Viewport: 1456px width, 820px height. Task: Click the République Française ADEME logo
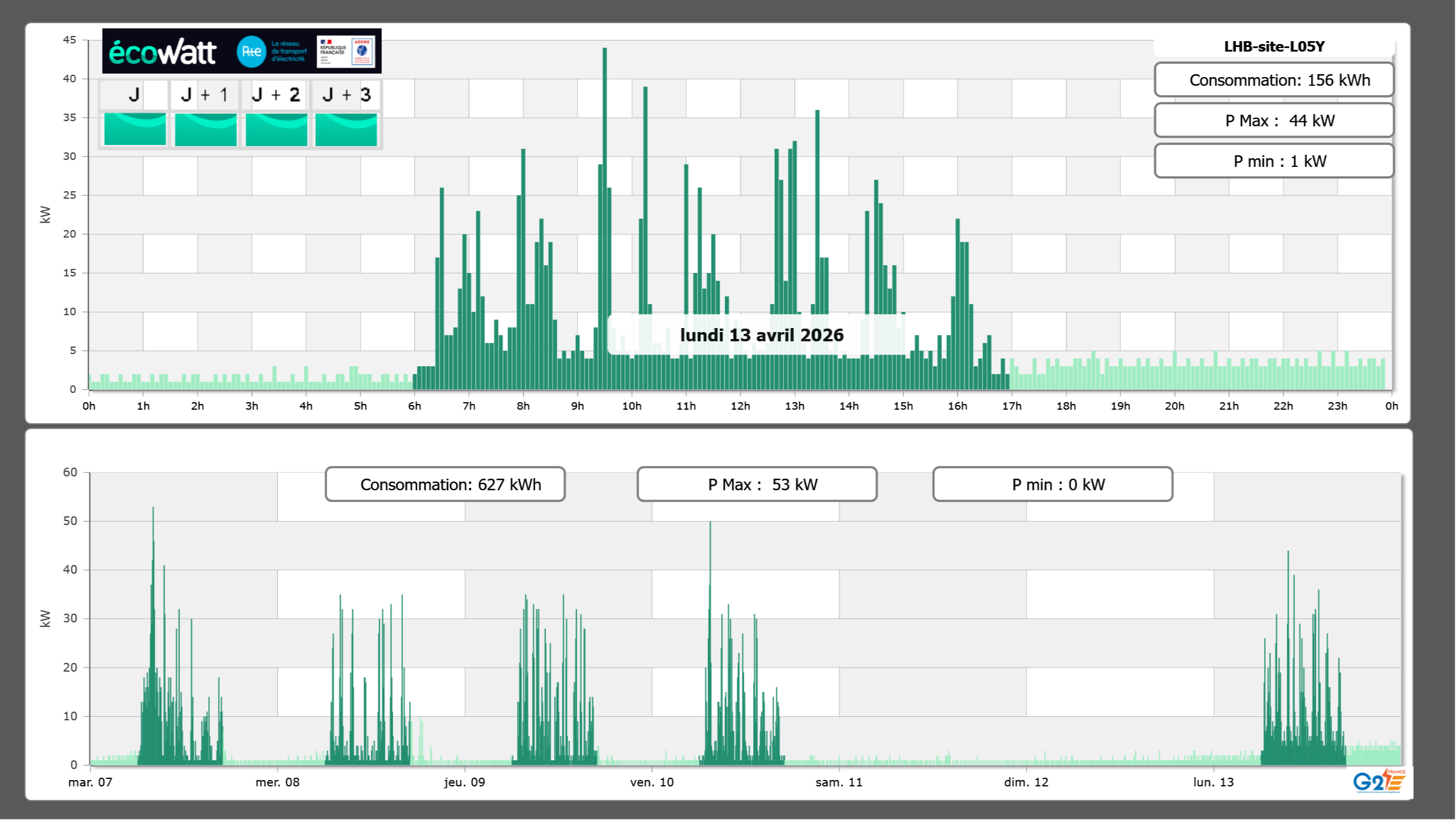346,52
